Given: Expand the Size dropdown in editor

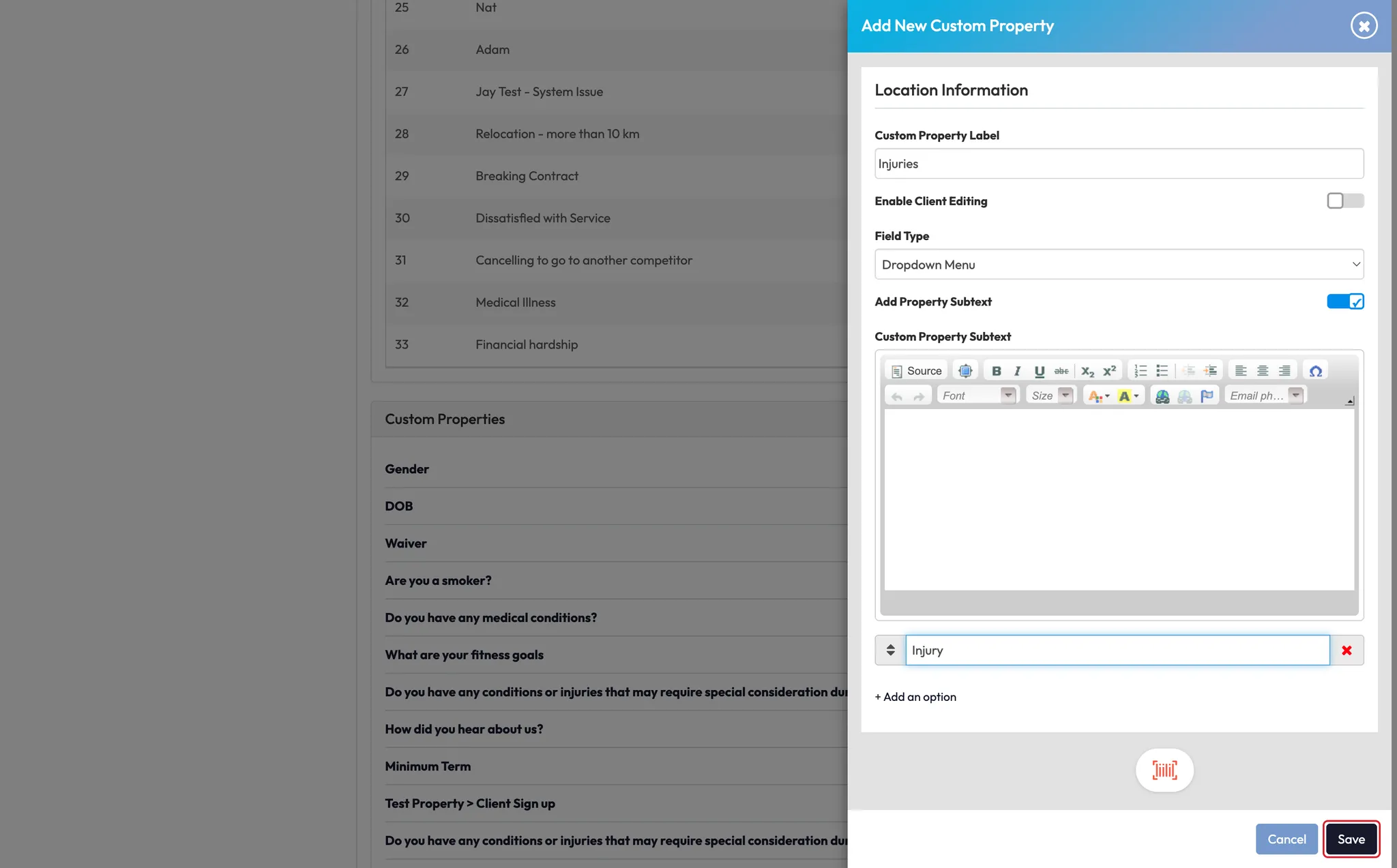Looking at the screenshot, I should pyautogui.click(x=1050, y=396).
